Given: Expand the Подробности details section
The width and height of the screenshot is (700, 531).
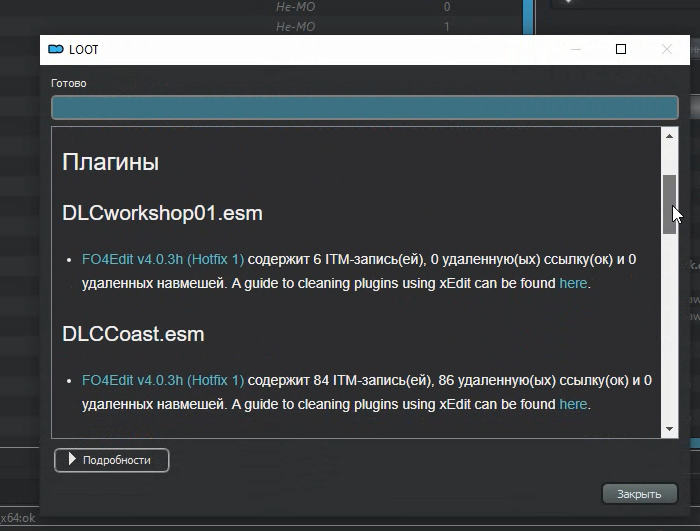Looking at the screenshot, I should pyautogui.click(x=112, y=460).
